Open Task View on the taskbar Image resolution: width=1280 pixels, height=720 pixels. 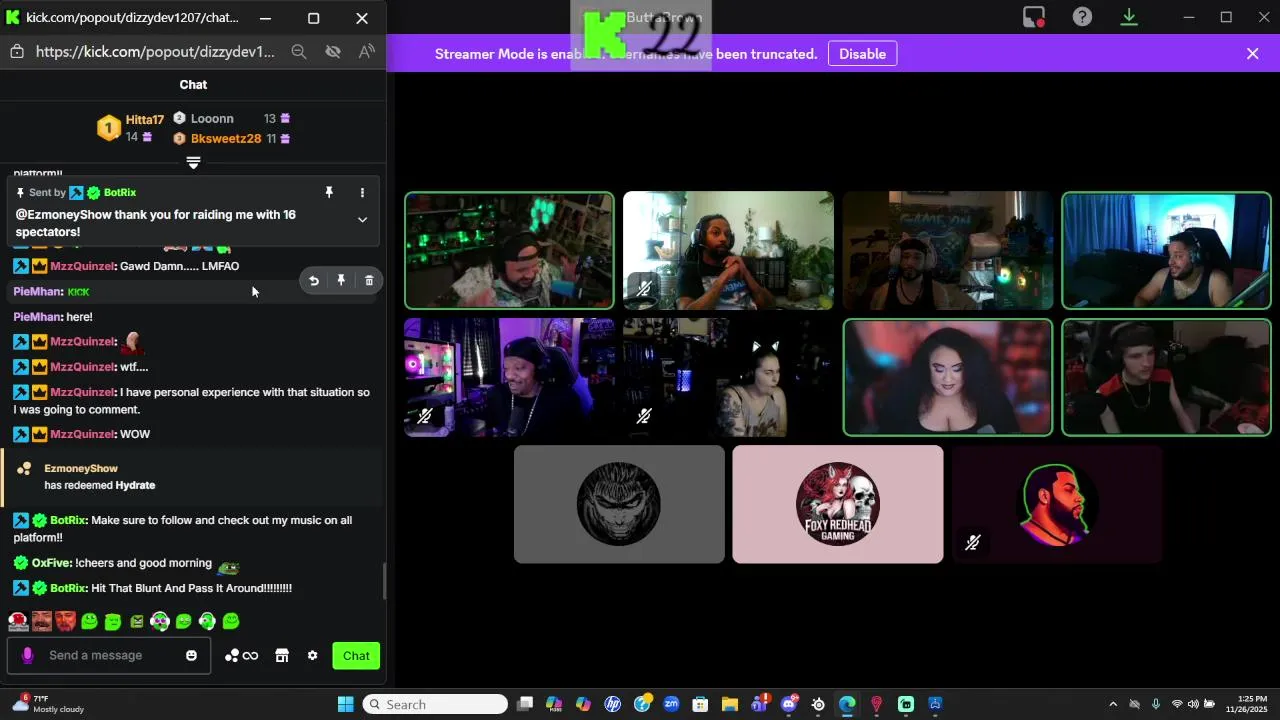tap(525, 704)
